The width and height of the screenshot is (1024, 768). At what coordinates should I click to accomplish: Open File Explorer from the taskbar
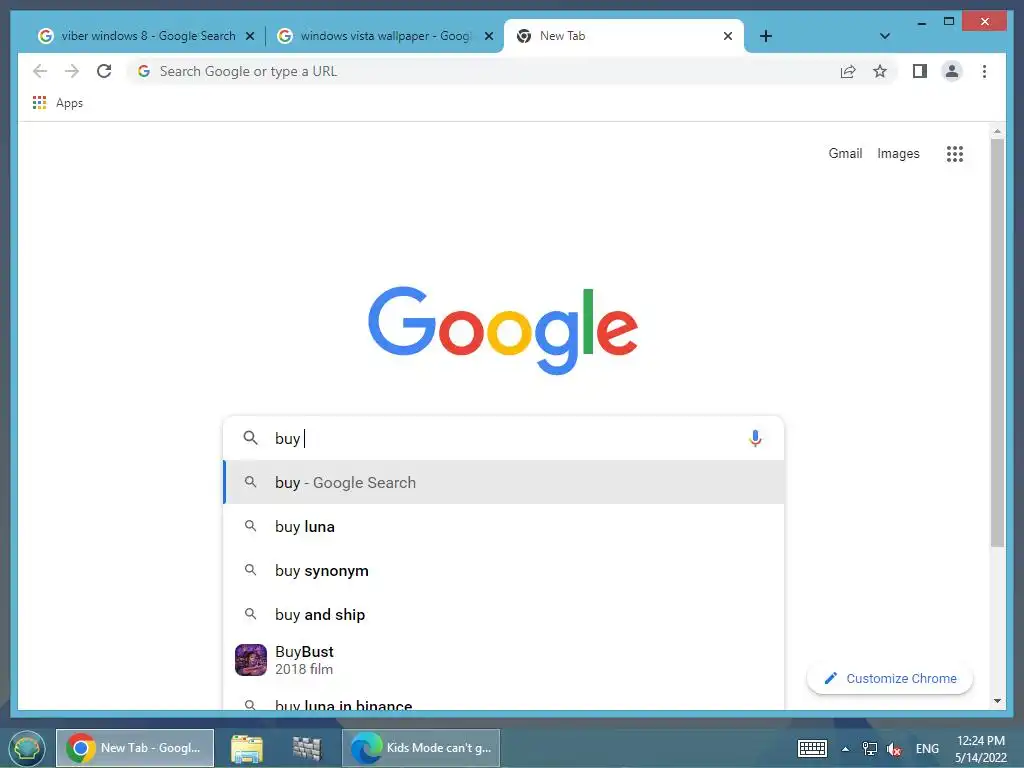click(247, 748)
